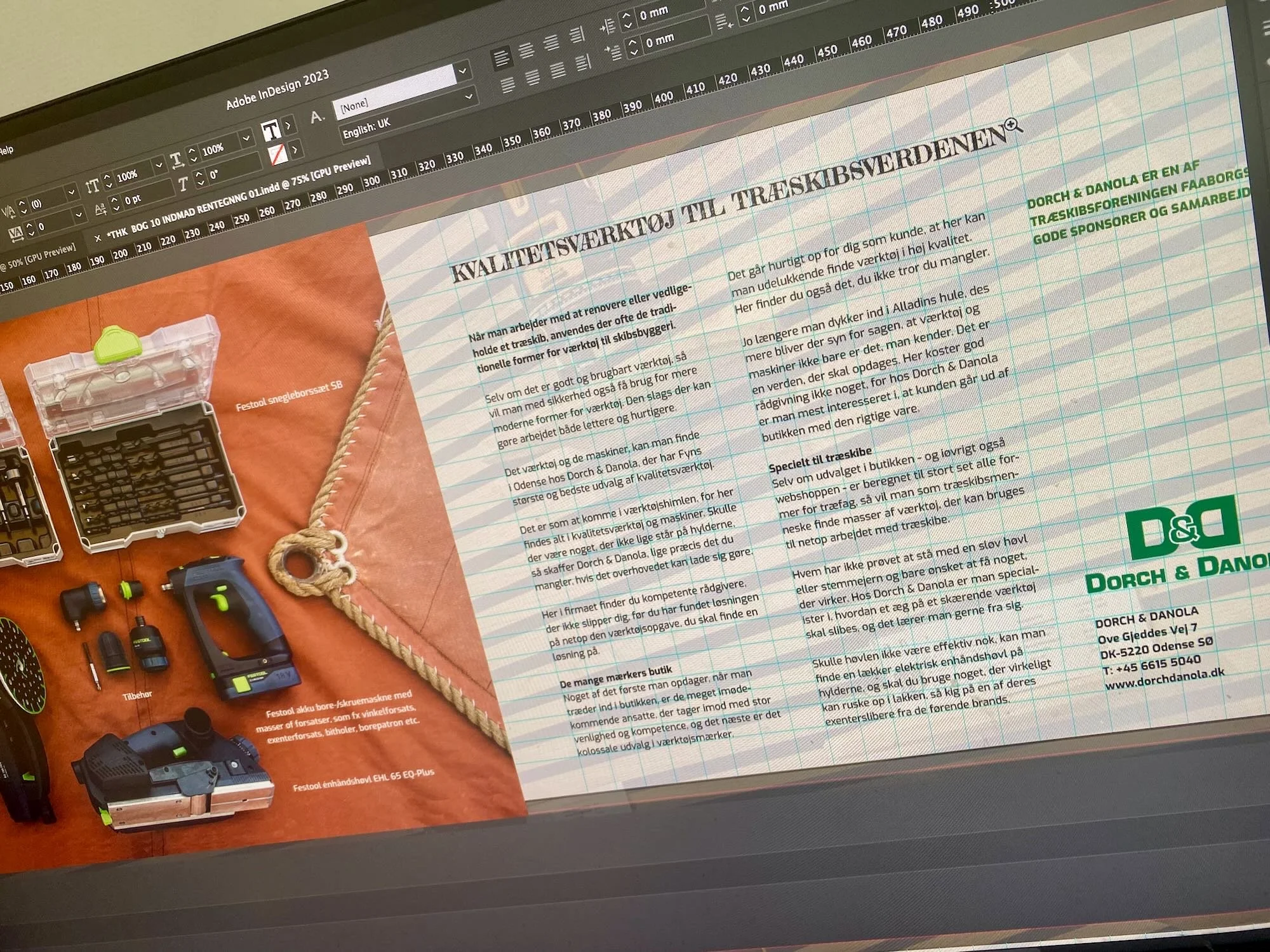The height and width of the screenshot is (952, 1270).
Task: Close the THK BOG 10 document tab
Action: [x=97, y=238]
